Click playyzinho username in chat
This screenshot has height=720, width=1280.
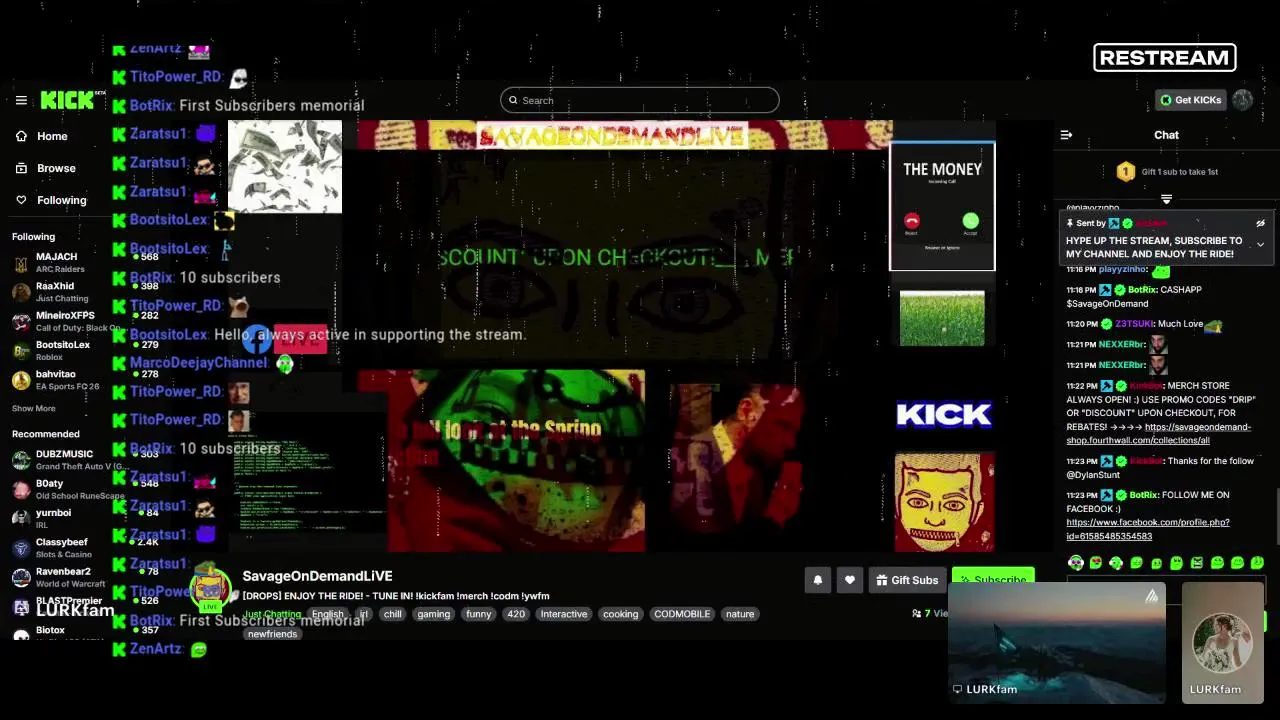click(x=1122, y=269)
